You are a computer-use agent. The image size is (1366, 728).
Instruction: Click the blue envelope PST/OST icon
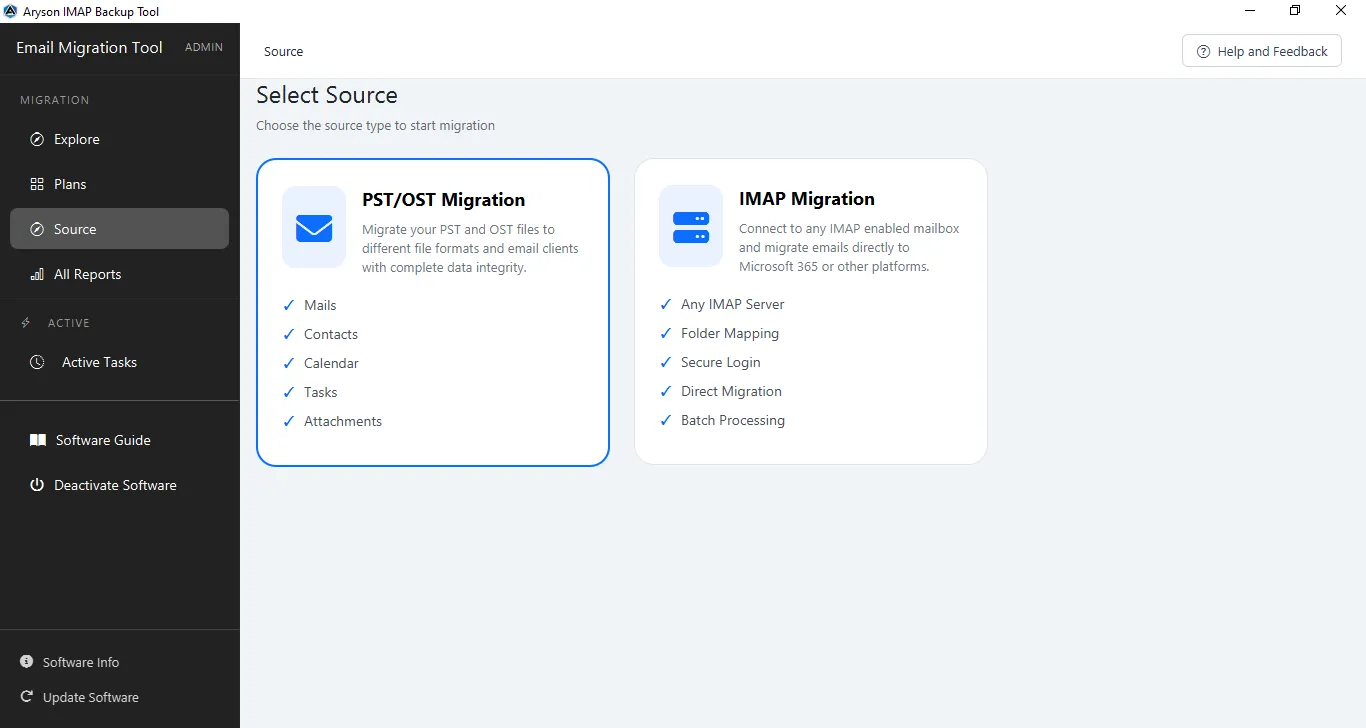314,227
